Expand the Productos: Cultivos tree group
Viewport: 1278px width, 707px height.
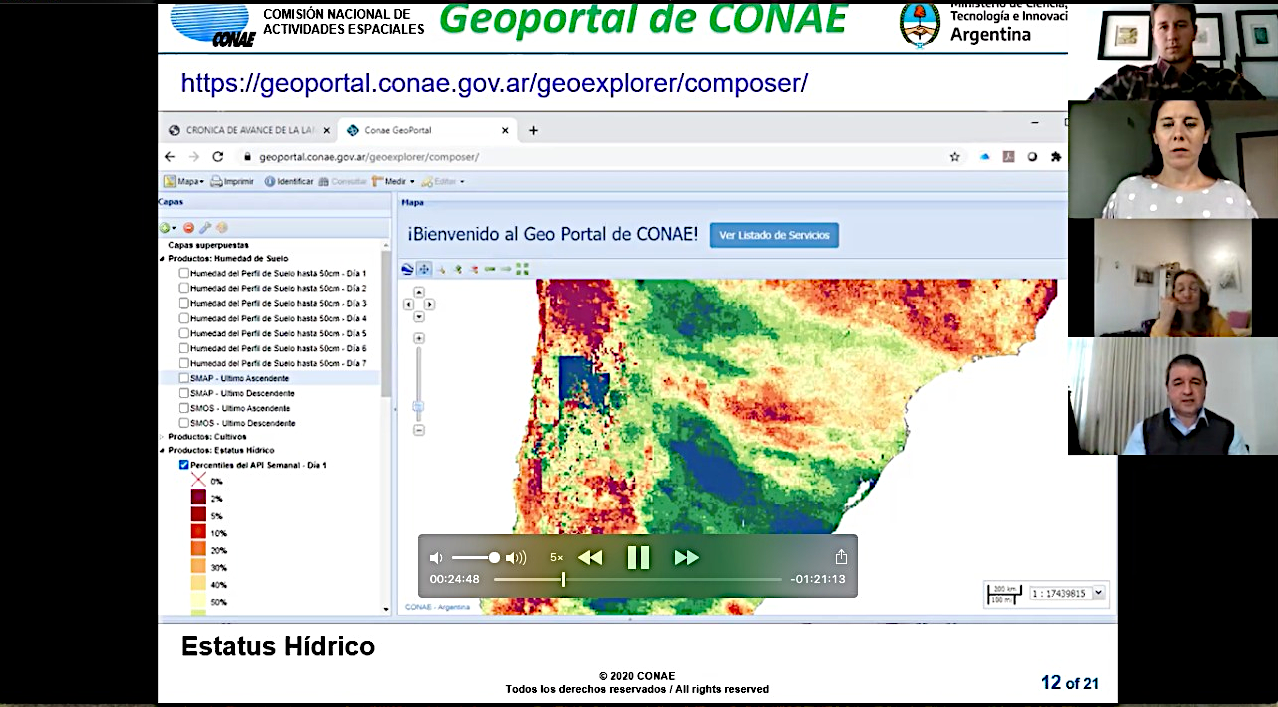pos(162,437)
